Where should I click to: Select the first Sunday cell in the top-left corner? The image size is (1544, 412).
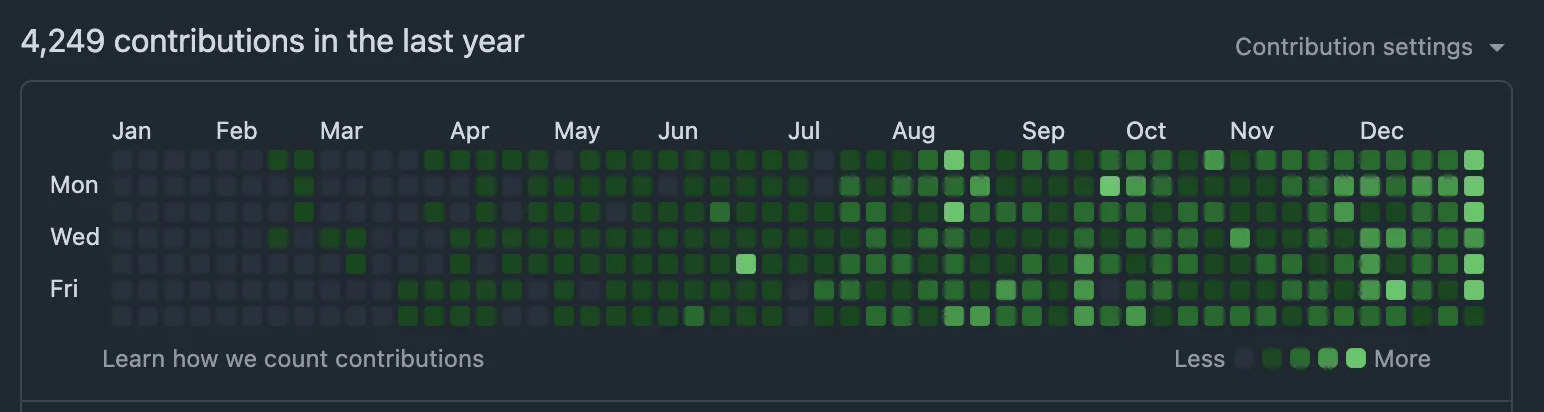[x=122, y=160]
